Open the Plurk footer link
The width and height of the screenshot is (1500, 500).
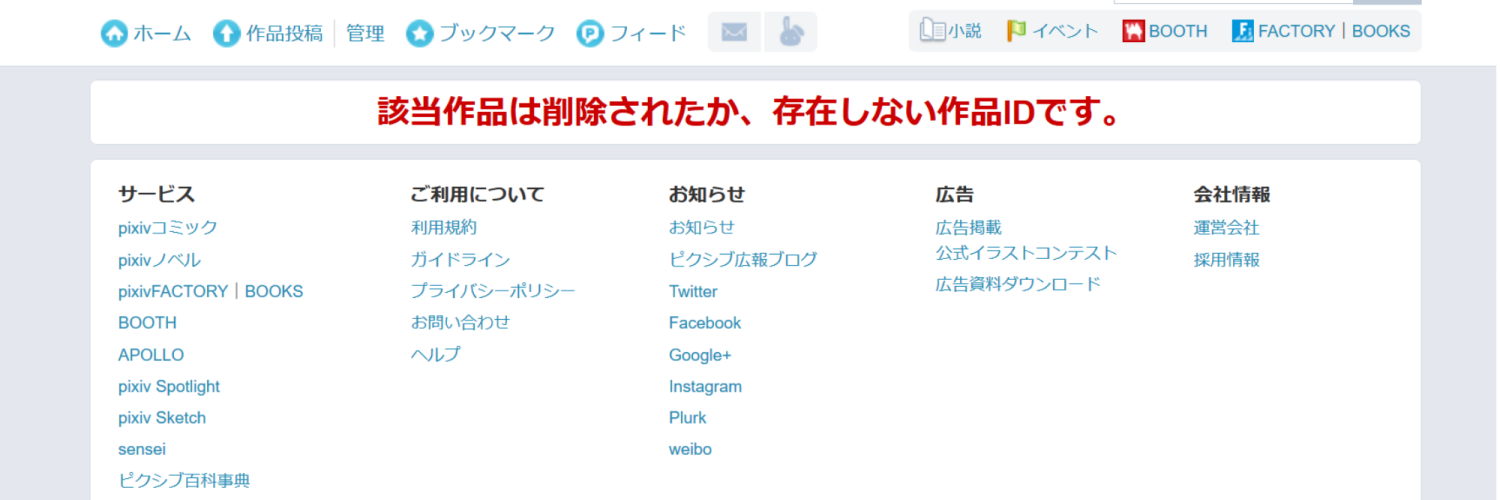(x=688, y=418)
